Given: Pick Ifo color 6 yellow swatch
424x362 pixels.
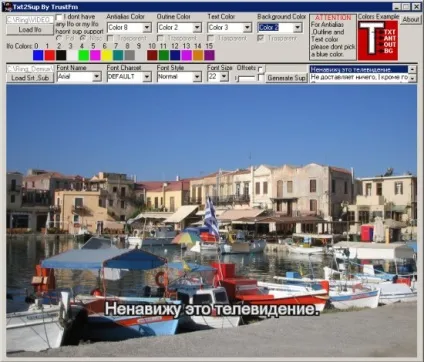Looking at the screenshot, I should pyautogui.click(x=107, y=55).
